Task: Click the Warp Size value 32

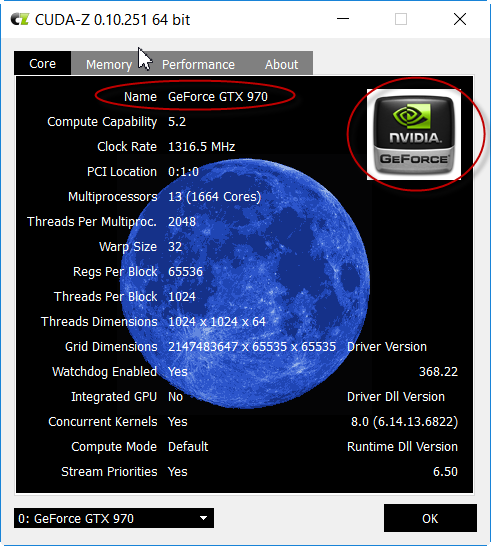Action: [x=175, y=247]
